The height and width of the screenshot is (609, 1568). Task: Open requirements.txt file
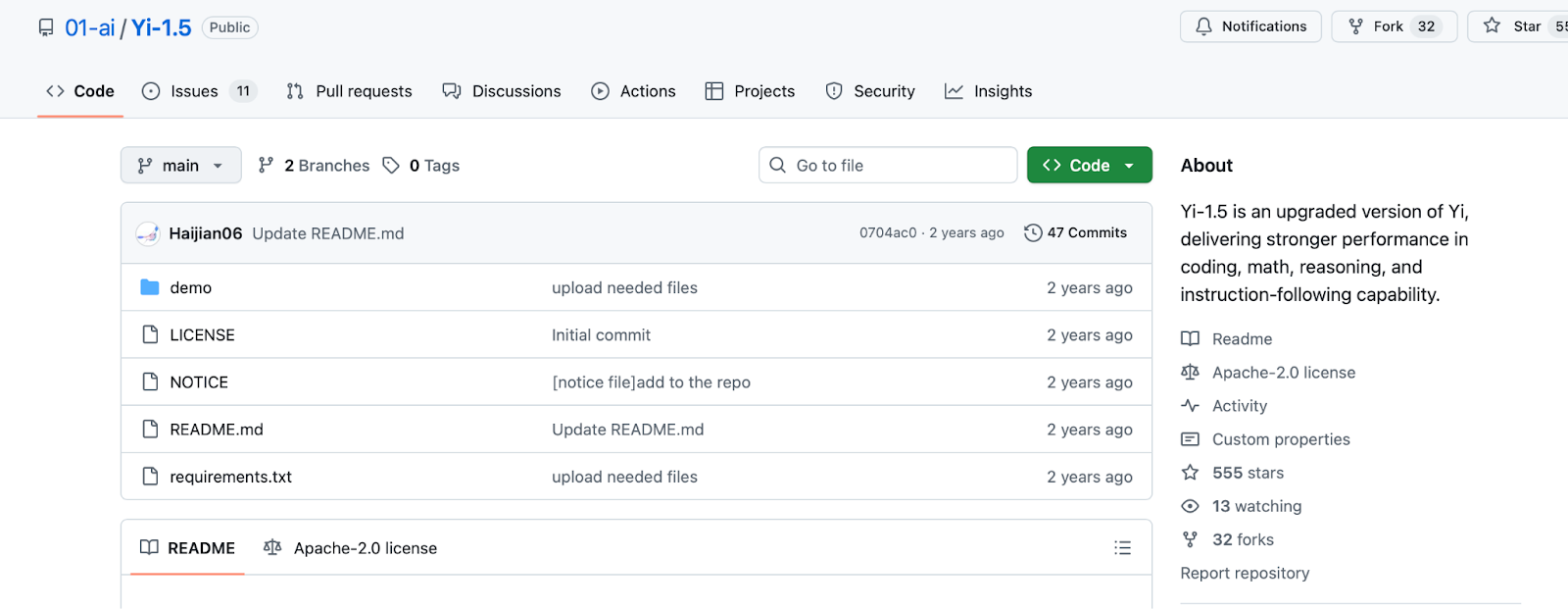tap(231, 477)
